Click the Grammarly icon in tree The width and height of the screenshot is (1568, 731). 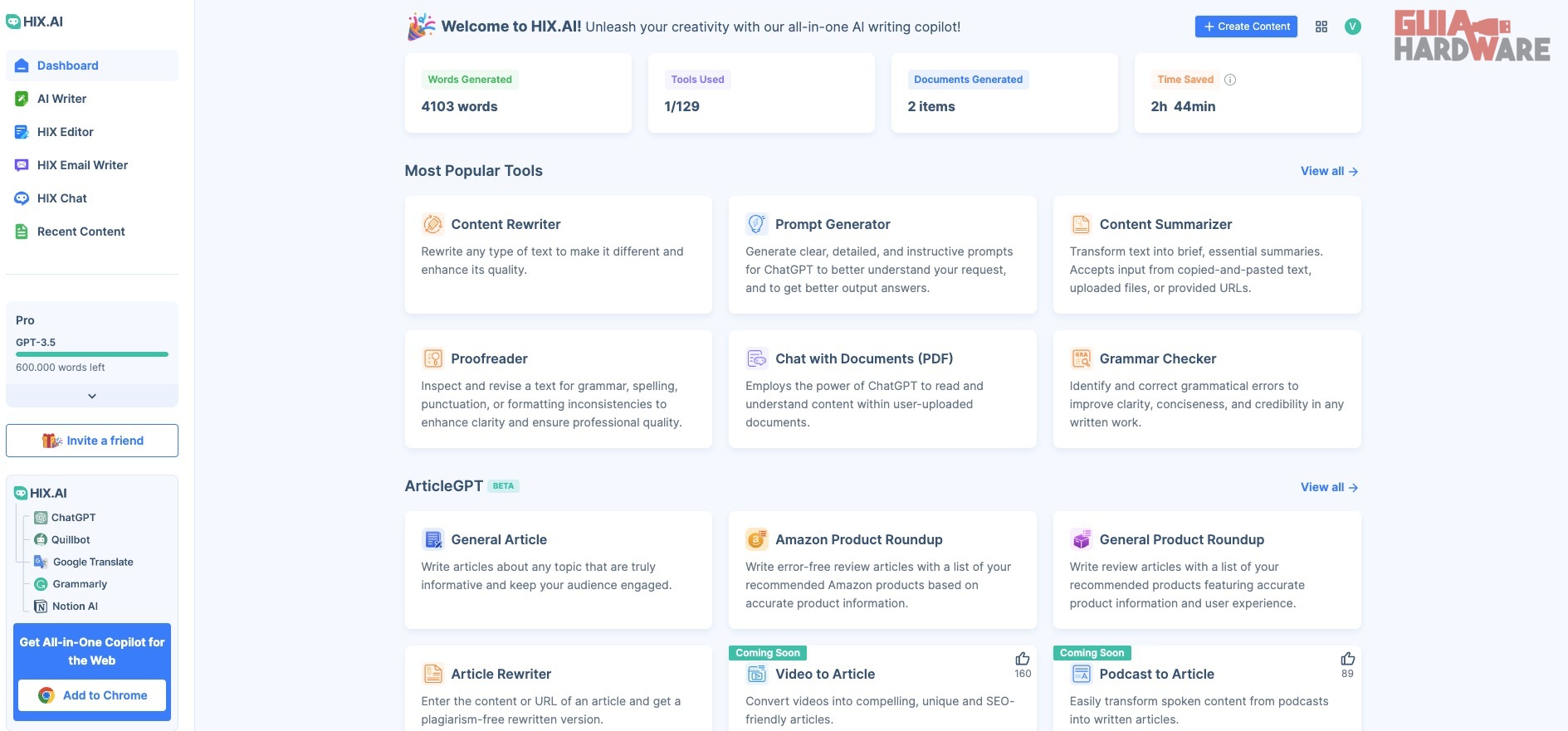coord(41,584)
